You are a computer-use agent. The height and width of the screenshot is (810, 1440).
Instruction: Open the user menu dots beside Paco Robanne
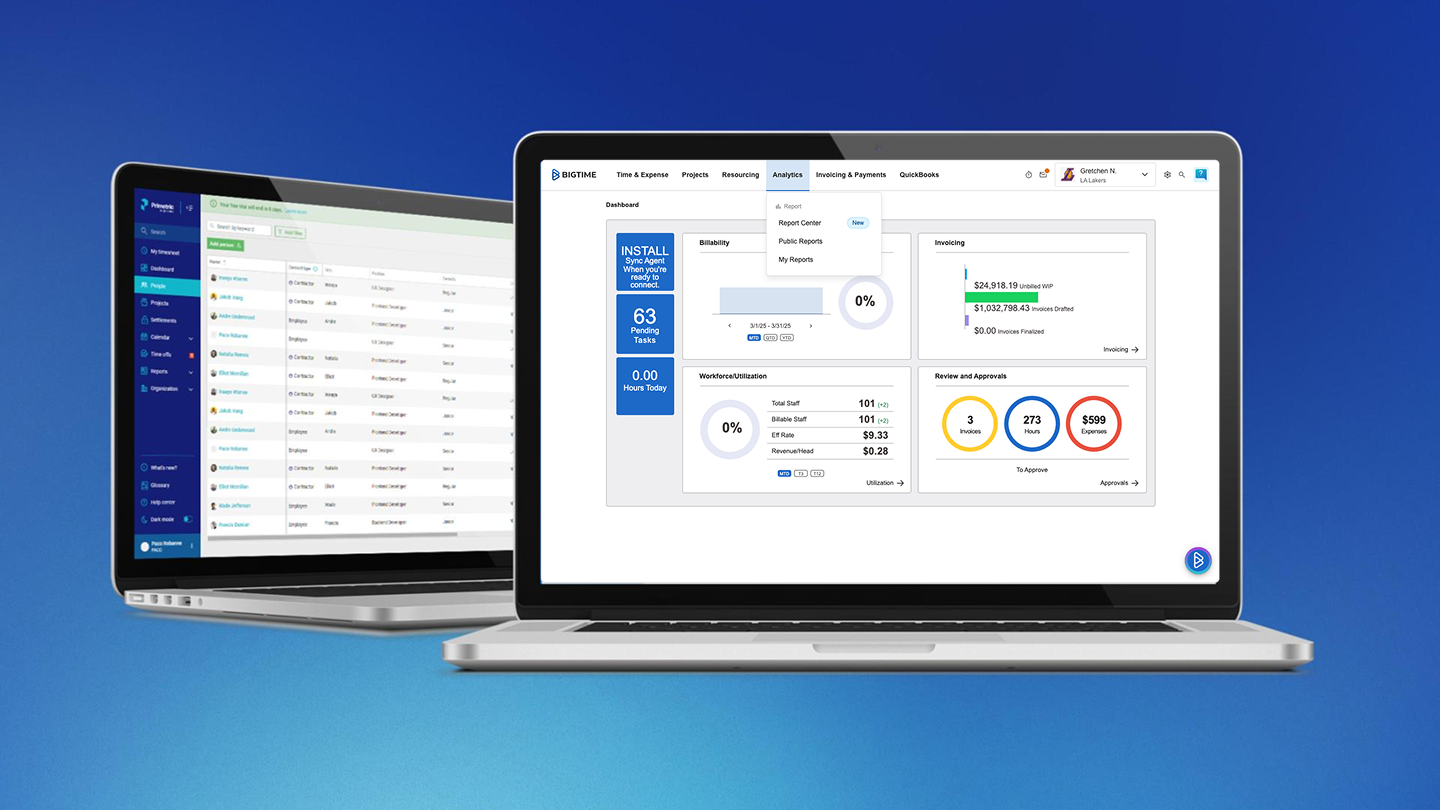pyautogui.click(x=193, y=547)
